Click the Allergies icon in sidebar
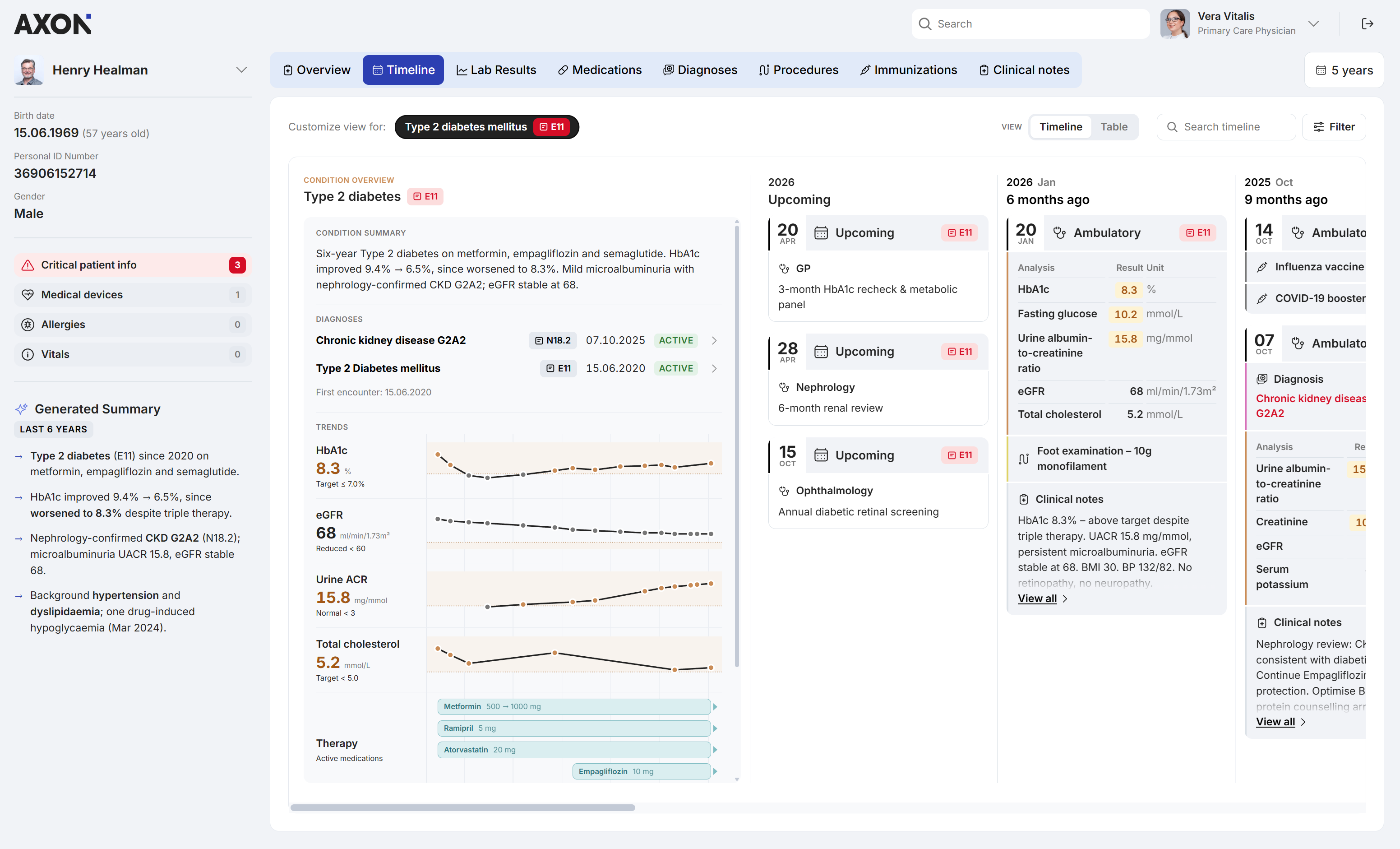The width and height of the screenshot is (1400, 849). pyautogui.click(x=27, y=325)
